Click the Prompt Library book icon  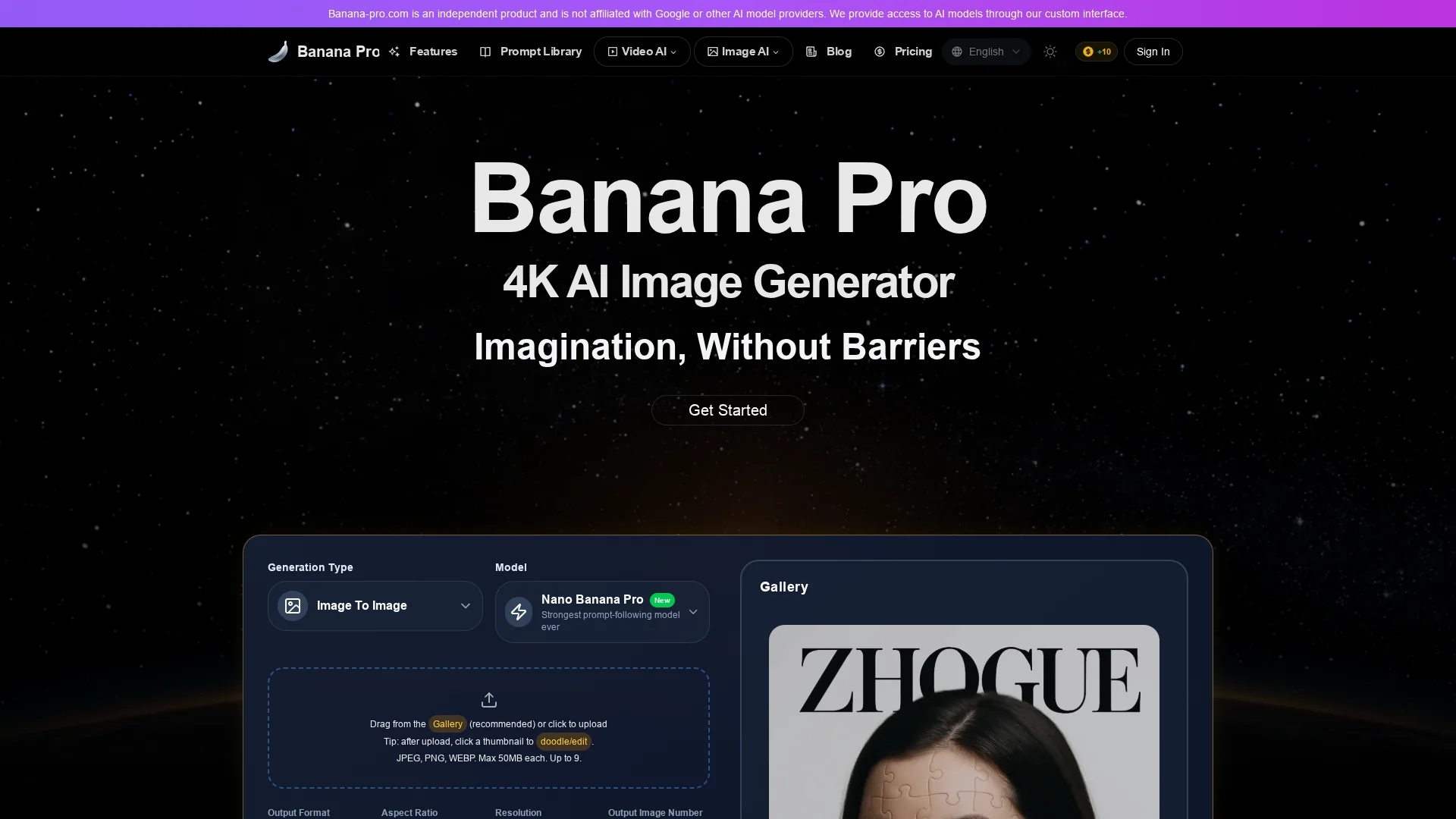[x=485, y=52]
